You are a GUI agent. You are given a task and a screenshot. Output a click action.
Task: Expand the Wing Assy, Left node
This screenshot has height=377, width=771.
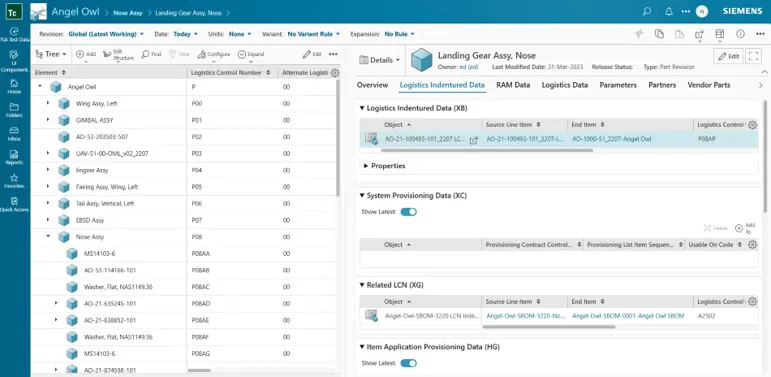[x=48, y=103]
